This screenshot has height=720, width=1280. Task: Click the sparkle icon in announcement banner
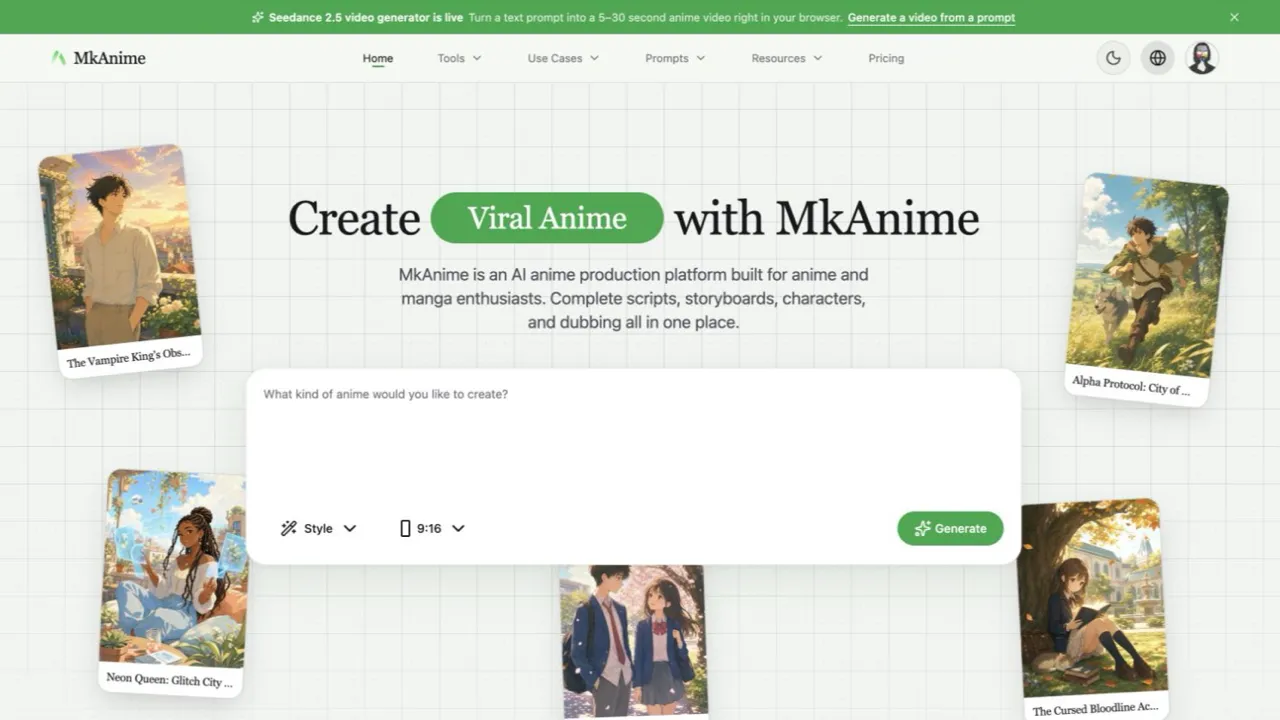(x=258, y=17)
